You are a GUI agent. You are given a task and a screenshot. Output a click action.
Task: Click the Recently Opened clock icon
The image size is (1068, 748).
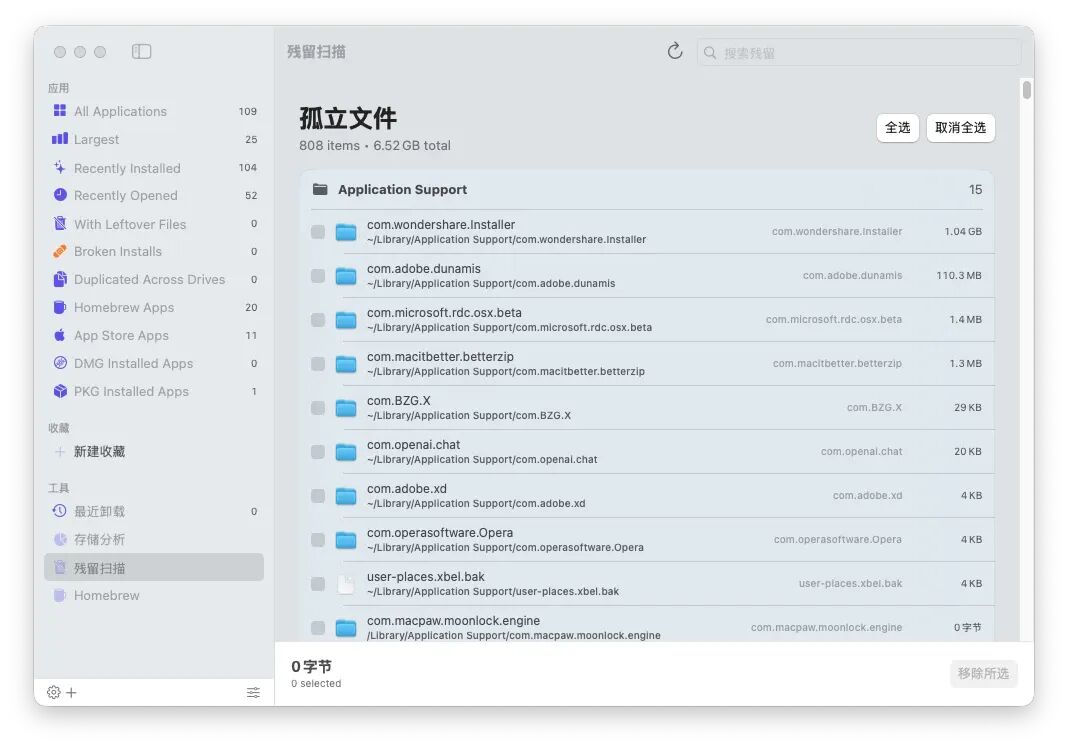60,195
